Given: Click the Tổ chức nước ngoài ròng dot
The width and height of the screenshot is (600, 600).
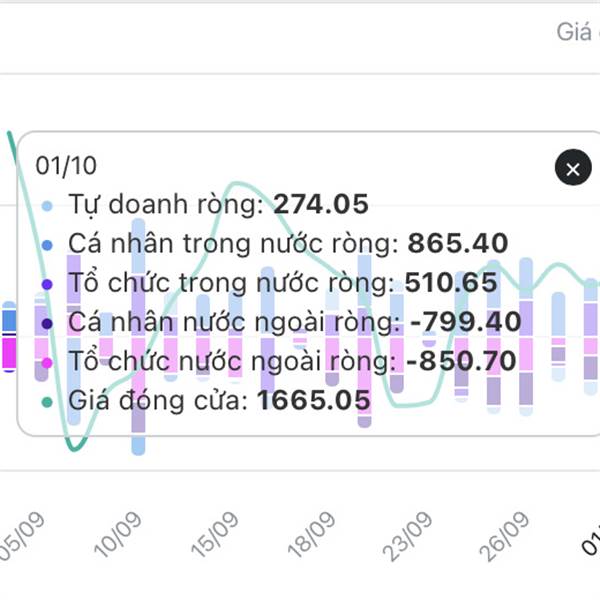Looking at the screenshot, I should pos(48,362).
